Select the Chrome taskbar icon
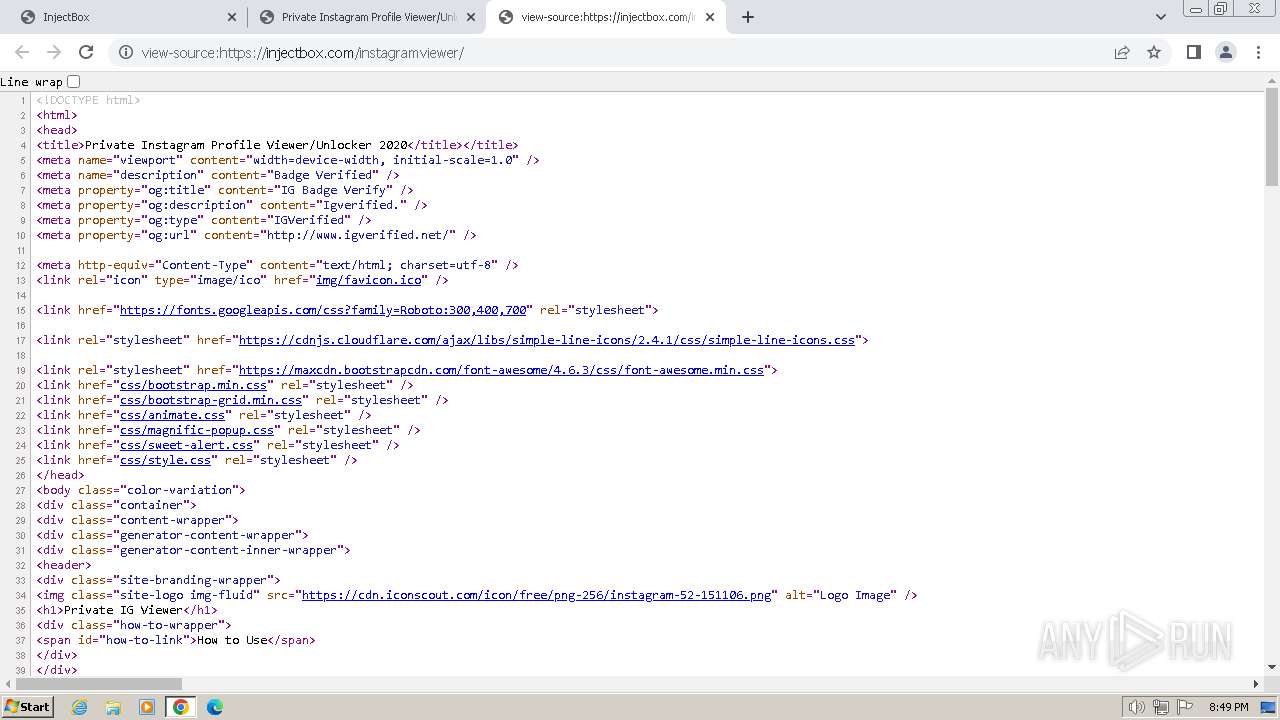The image size is (1280, 720). point(181,707)
